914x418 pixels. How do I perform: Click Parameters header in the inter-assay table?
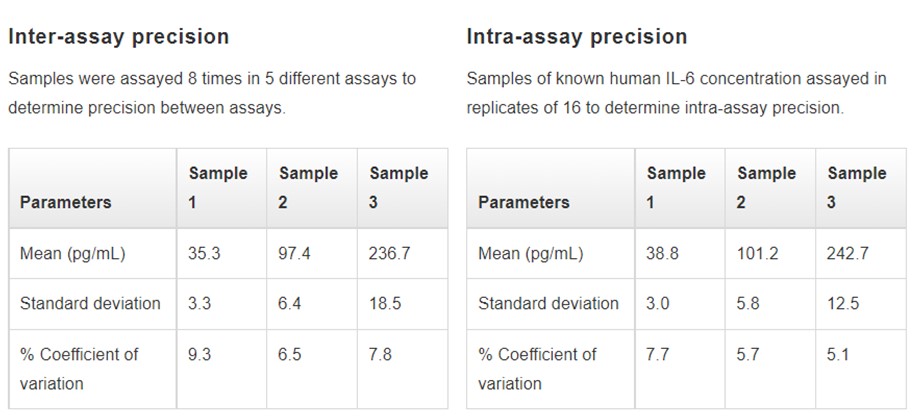click(x=65, y=202)
